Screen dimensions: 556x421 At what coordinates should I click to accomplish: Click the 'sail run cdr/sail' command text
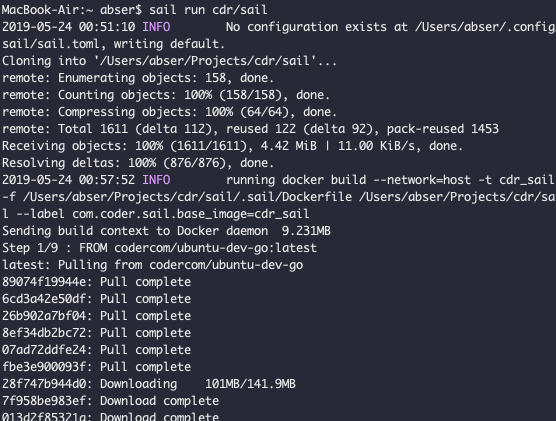tap(208, 10)
